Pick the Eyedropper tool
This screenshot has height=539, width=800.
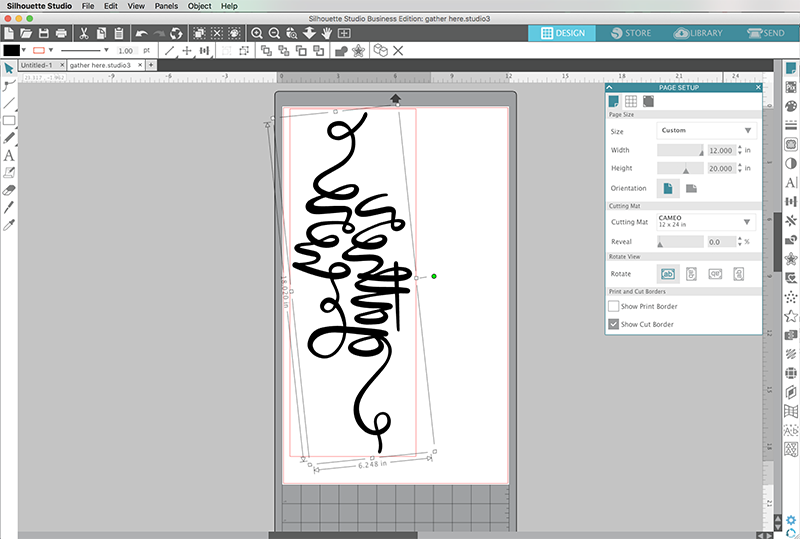(x=9, y=225)
